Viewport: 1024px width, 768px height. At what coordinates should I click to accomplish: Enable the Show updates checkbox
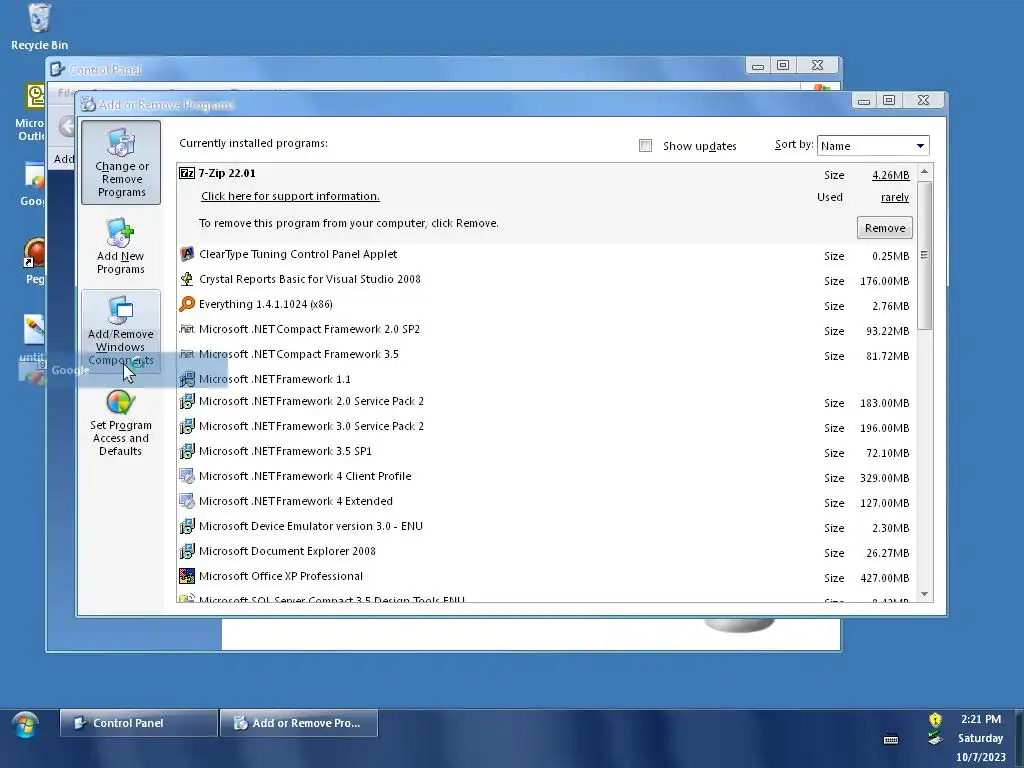[645, 146]
